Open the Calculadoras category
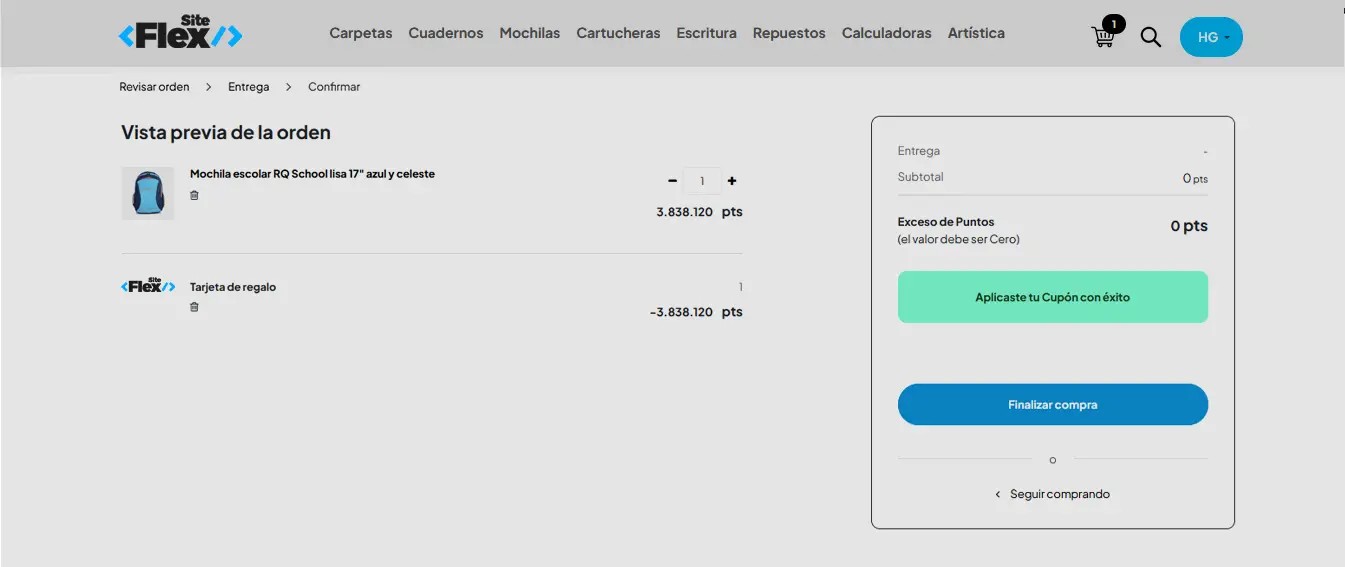 point(886,33)
